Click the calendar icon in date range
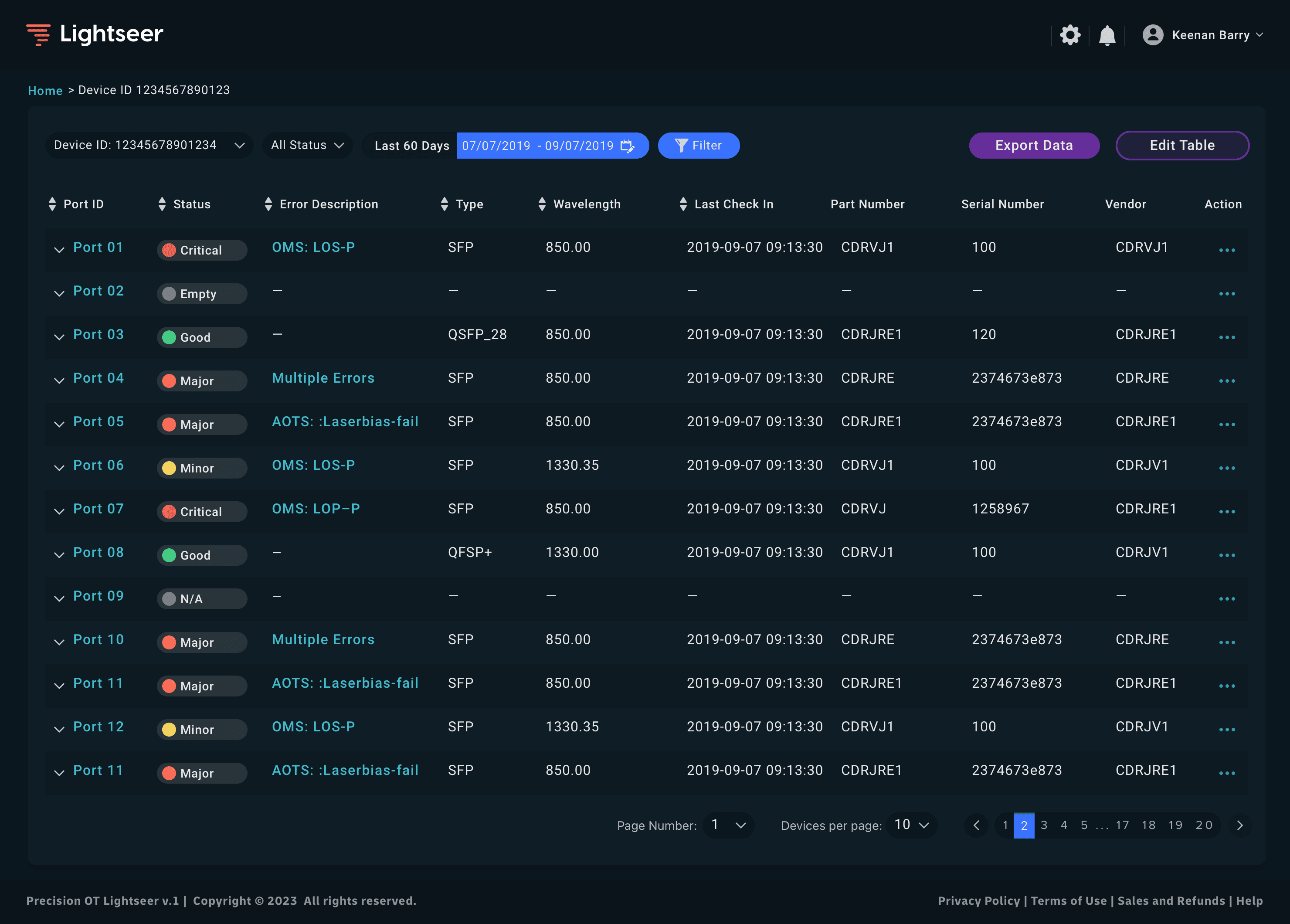Image resolution: width=1290 pixels, height=924 pixels. pos(627,146)
